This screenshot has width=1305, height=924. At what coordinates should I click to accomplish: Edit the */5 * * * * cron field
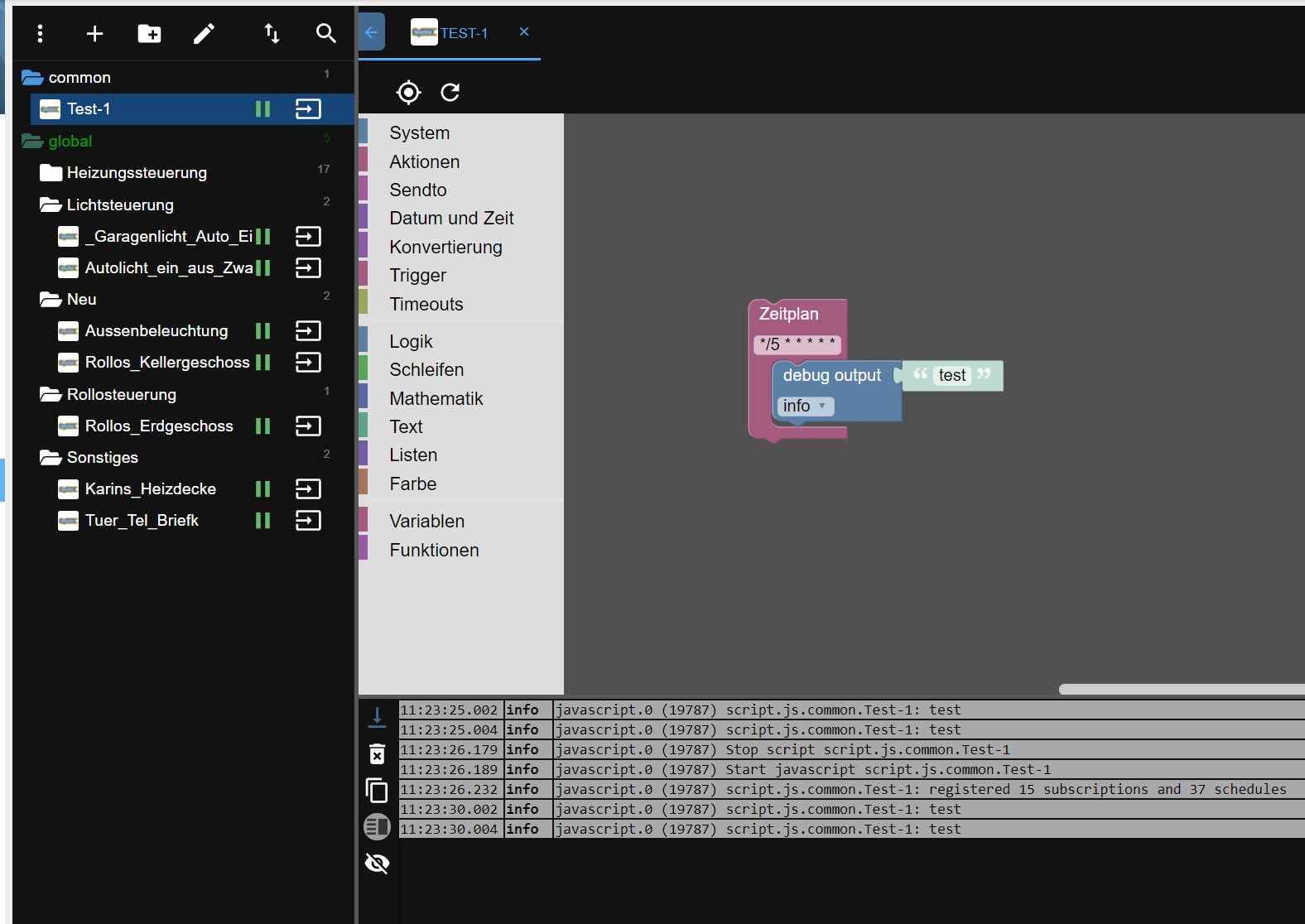tap(797, 344)
